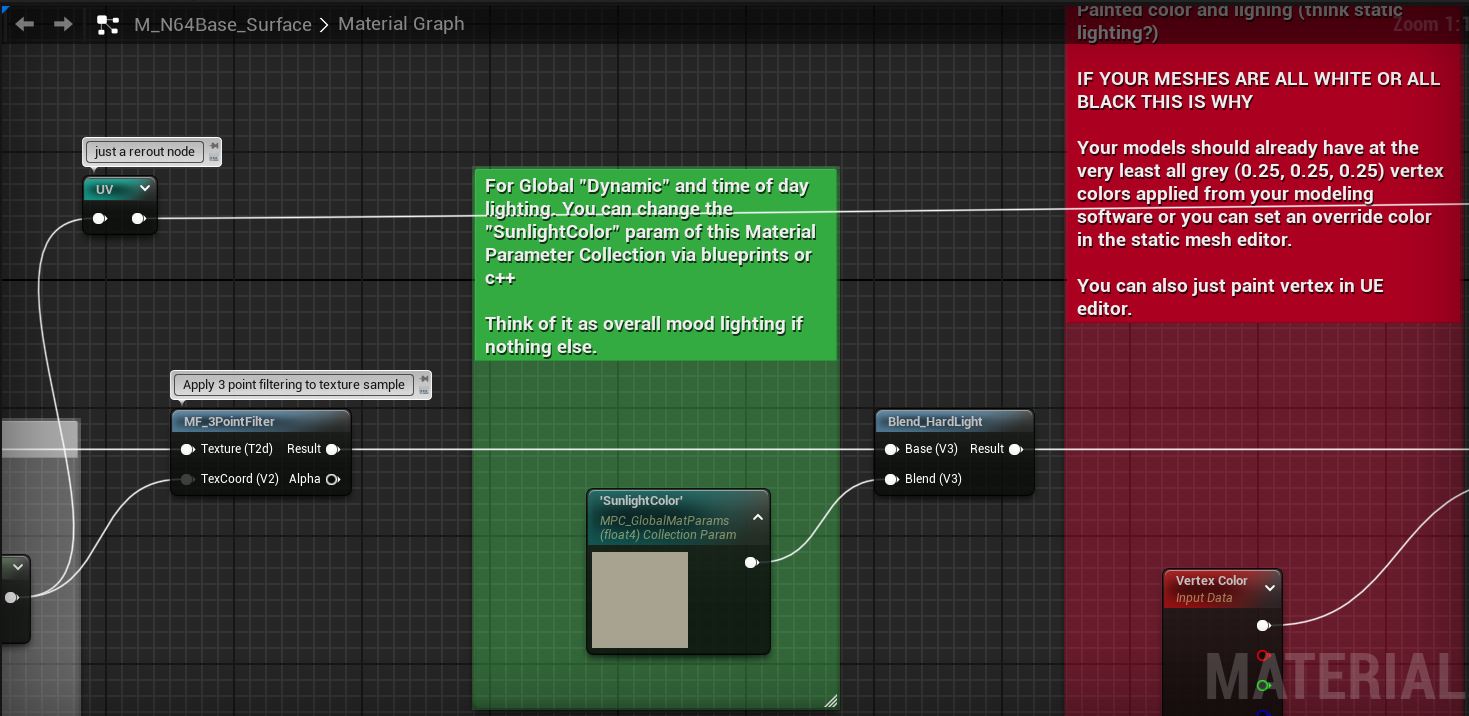The image size is (1469, 716).
Task: Click the TexCoord (V2) input pin
Action: [187, 479]
